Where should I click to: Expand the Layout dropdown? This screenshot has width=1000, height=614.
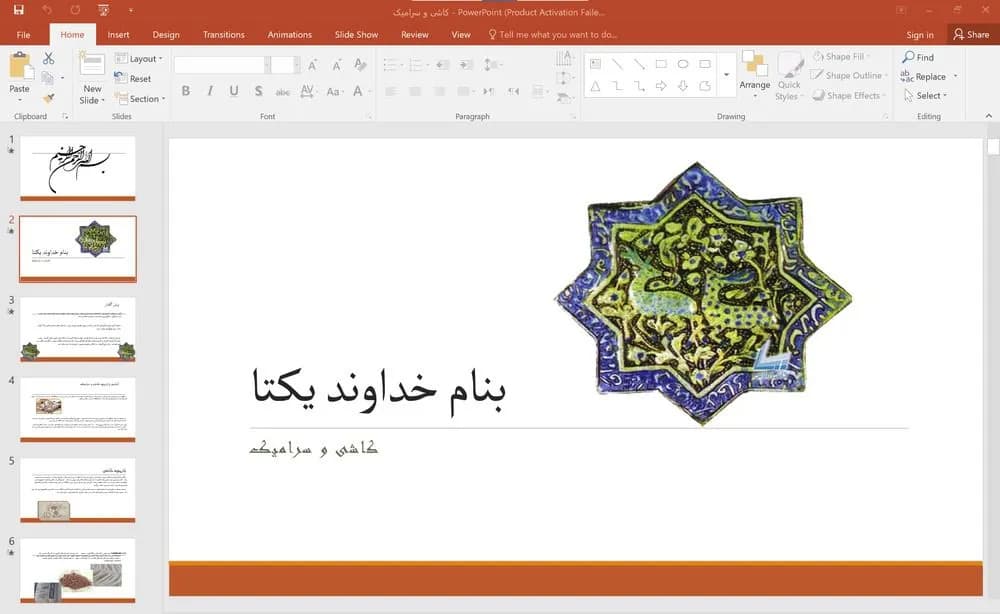(x=138, y=59)
